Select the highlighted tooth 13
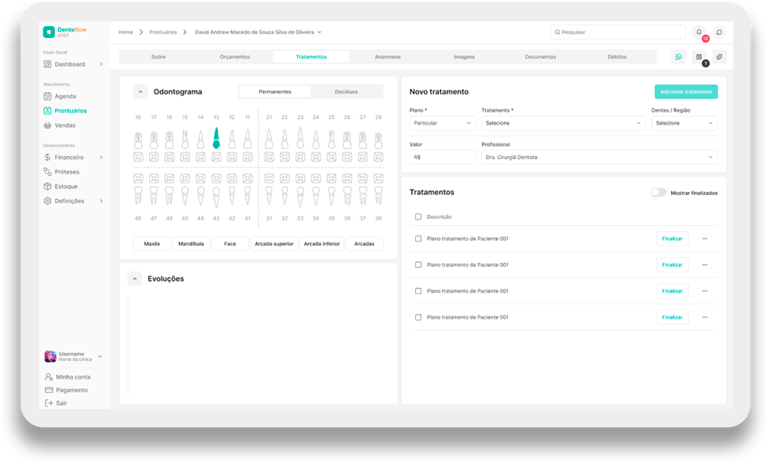The width and height of the screenshot is (768, 463). tap(216, 138)
